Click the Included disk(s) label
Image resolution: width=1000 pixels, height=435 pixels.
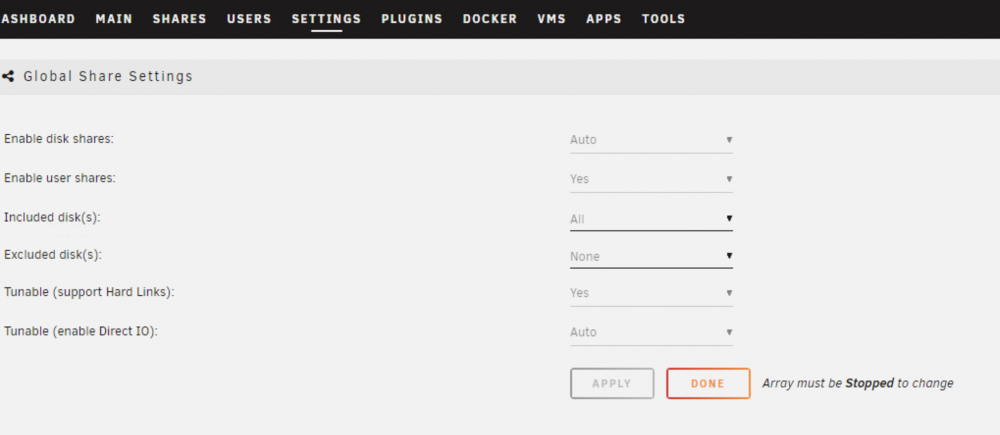click(x=52, y=217)
